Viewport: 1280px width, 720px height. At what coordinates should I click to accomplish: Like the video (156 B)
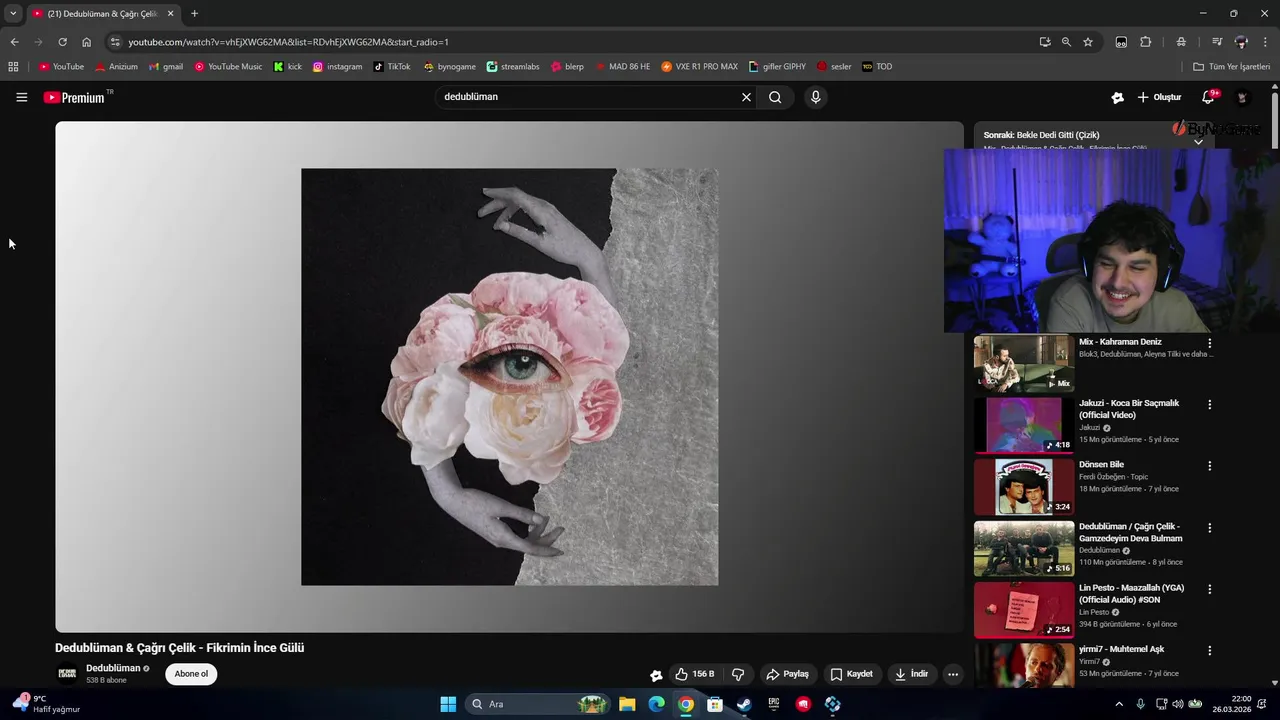(695, 674)
